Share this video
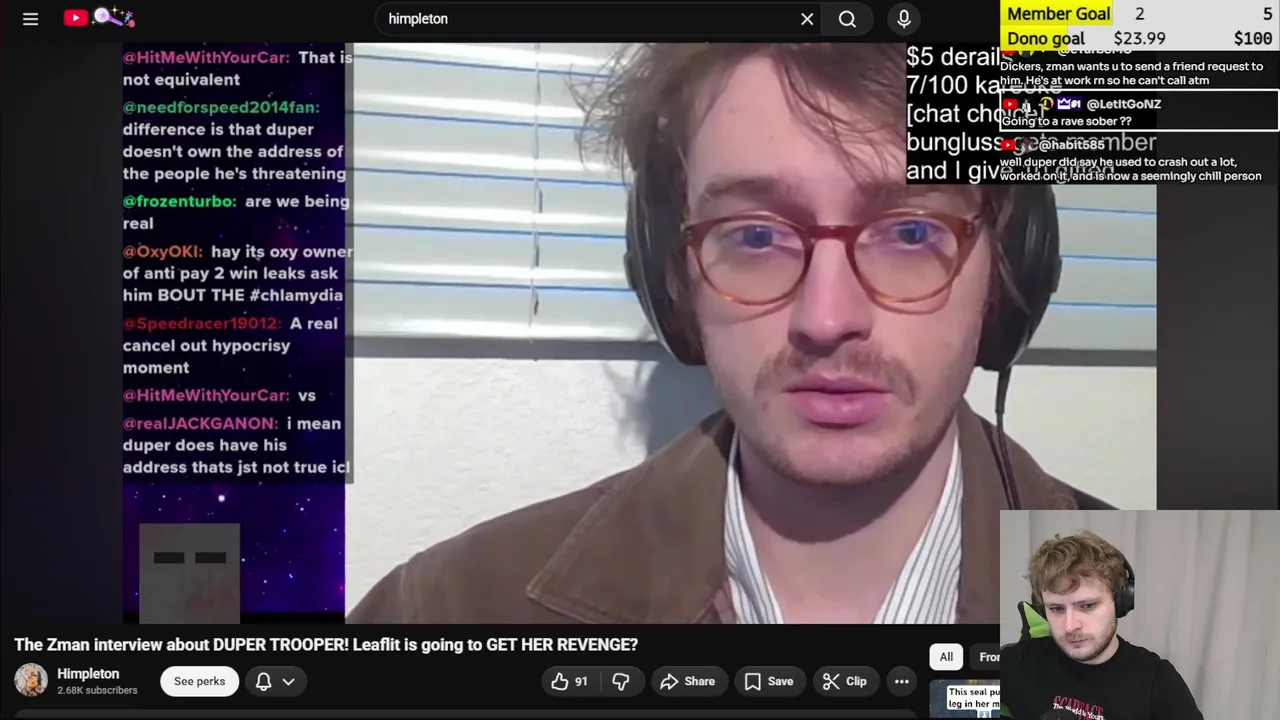 click(x=688, y=681)
